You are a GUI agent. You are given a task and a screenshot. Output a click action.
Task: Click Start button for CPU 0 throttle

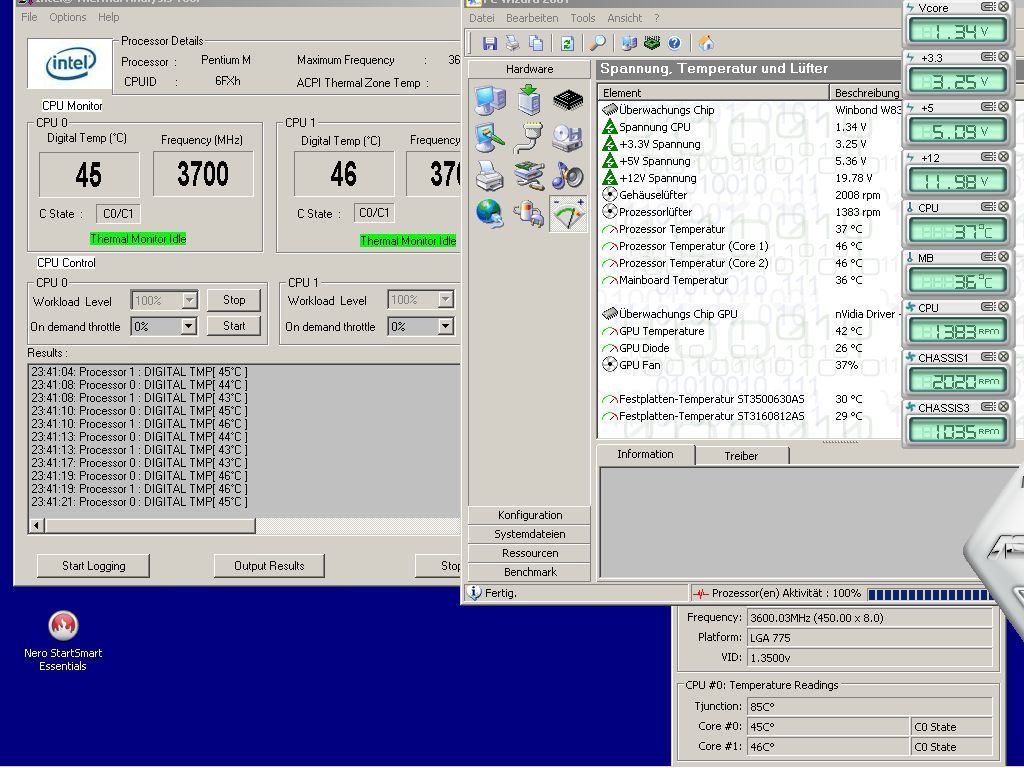(x=234, y=325)
